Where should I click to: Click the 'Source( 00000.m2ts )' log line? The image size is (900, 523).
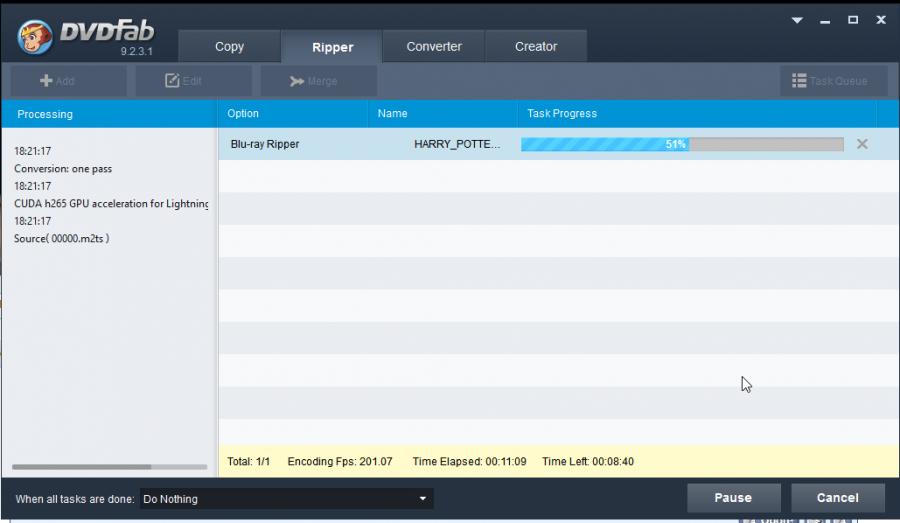click(x=61, y=238)
